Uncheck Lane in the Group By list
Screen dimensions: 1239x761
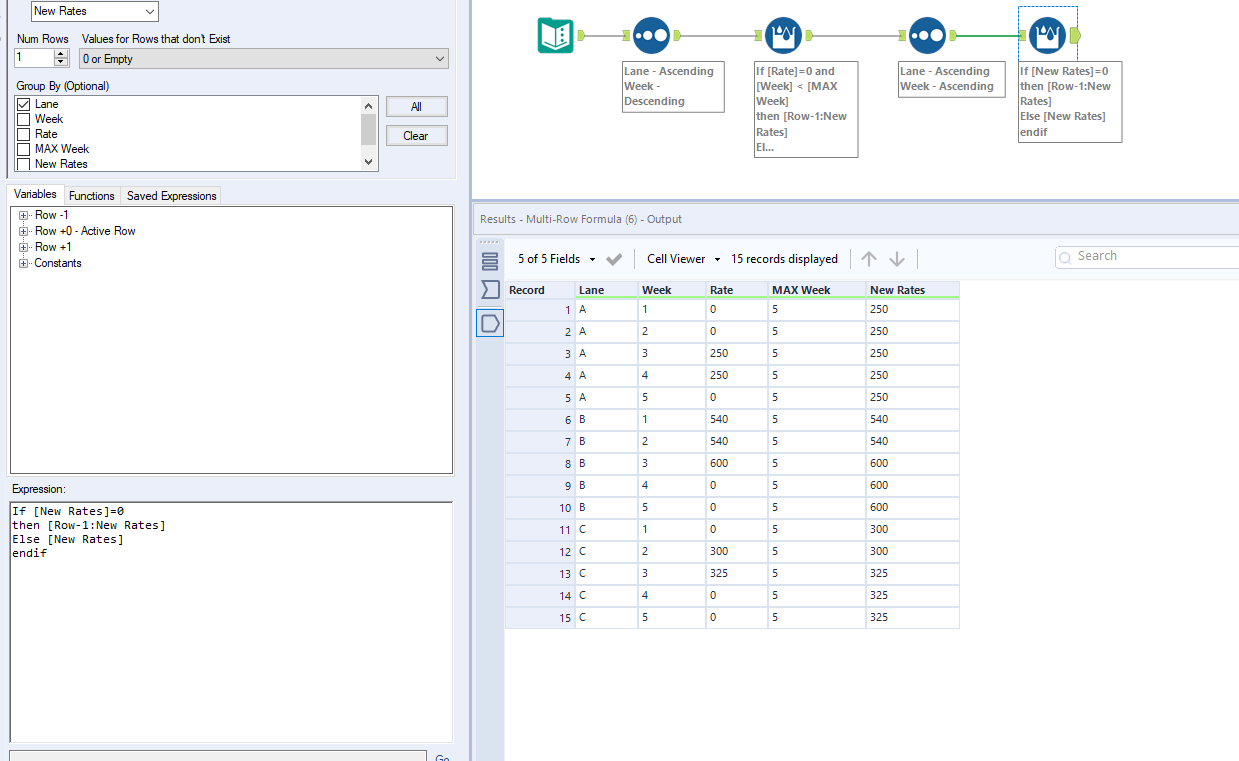(x=23, y=103)
